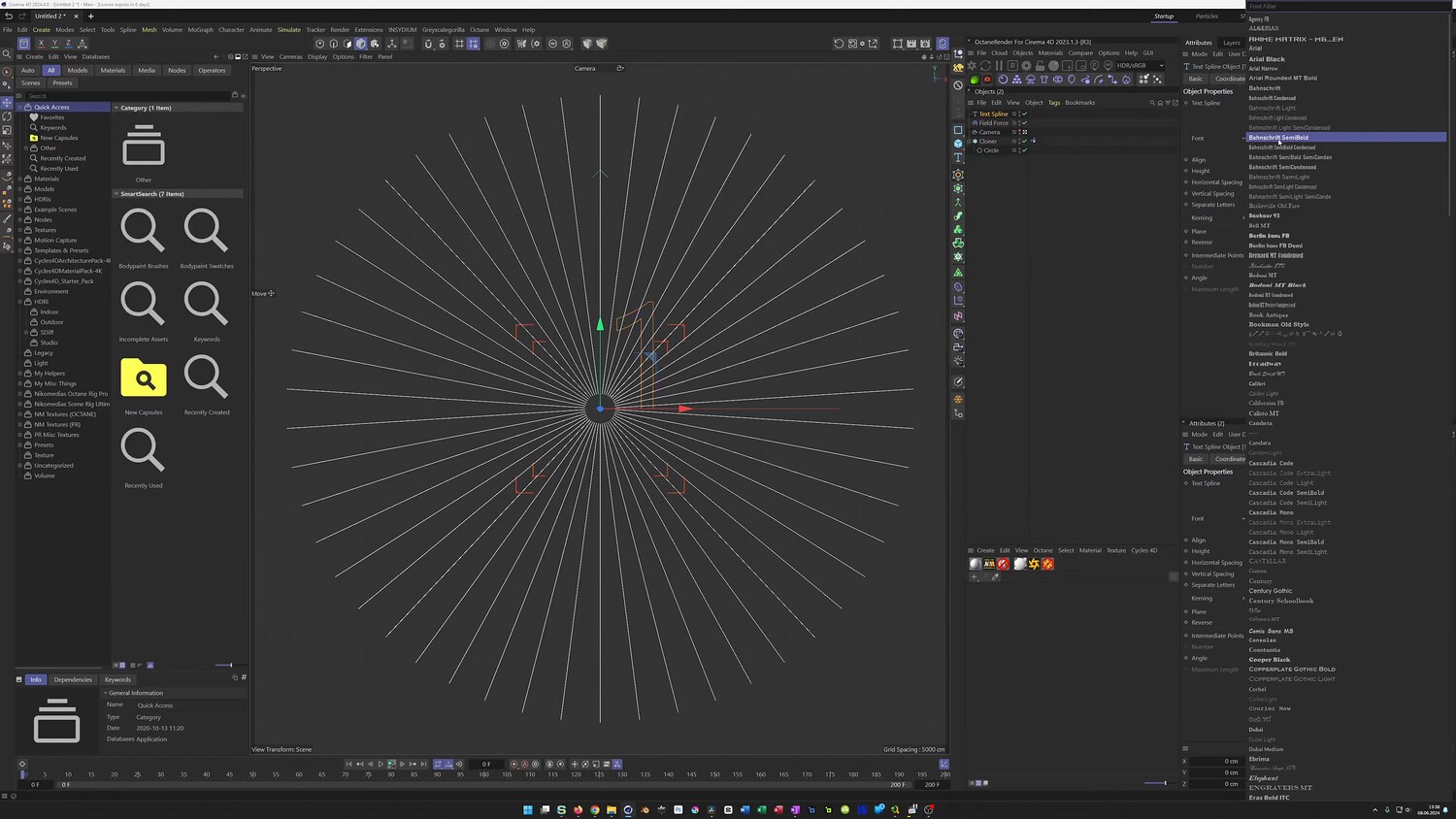The height and width of the screenshot is (819, 1456).
Task: Click the timeline ruler at frame 100
Action: (483, 774)
